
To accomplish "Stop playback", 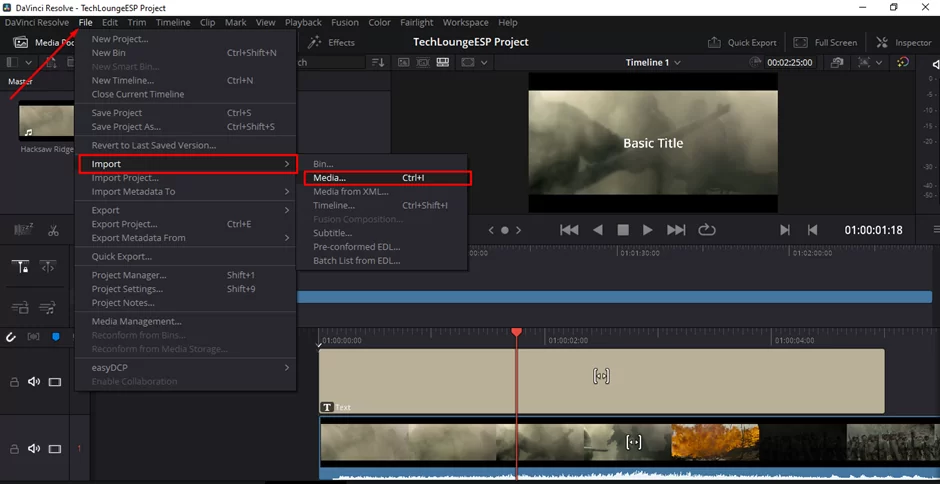I will 623,230.
